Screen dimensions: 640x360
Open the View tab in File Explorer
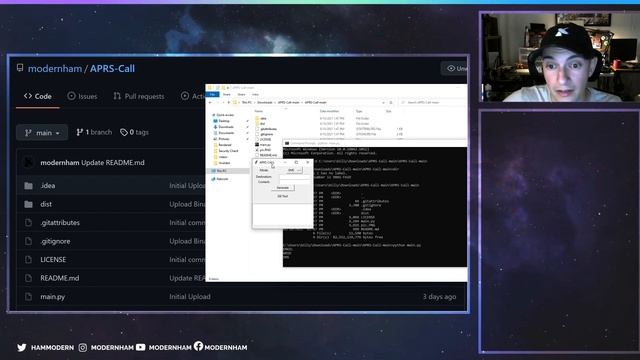point(255,94)
